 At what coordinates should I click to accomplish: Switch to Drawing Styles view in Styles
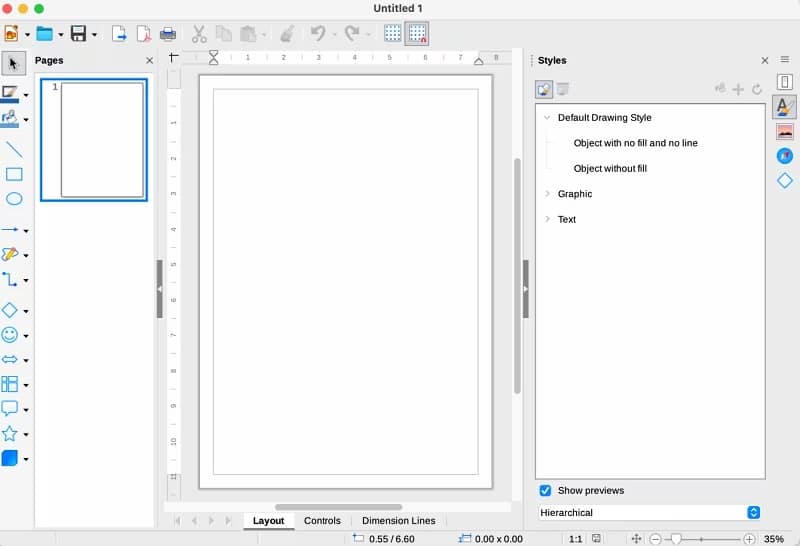coord(544,89)
